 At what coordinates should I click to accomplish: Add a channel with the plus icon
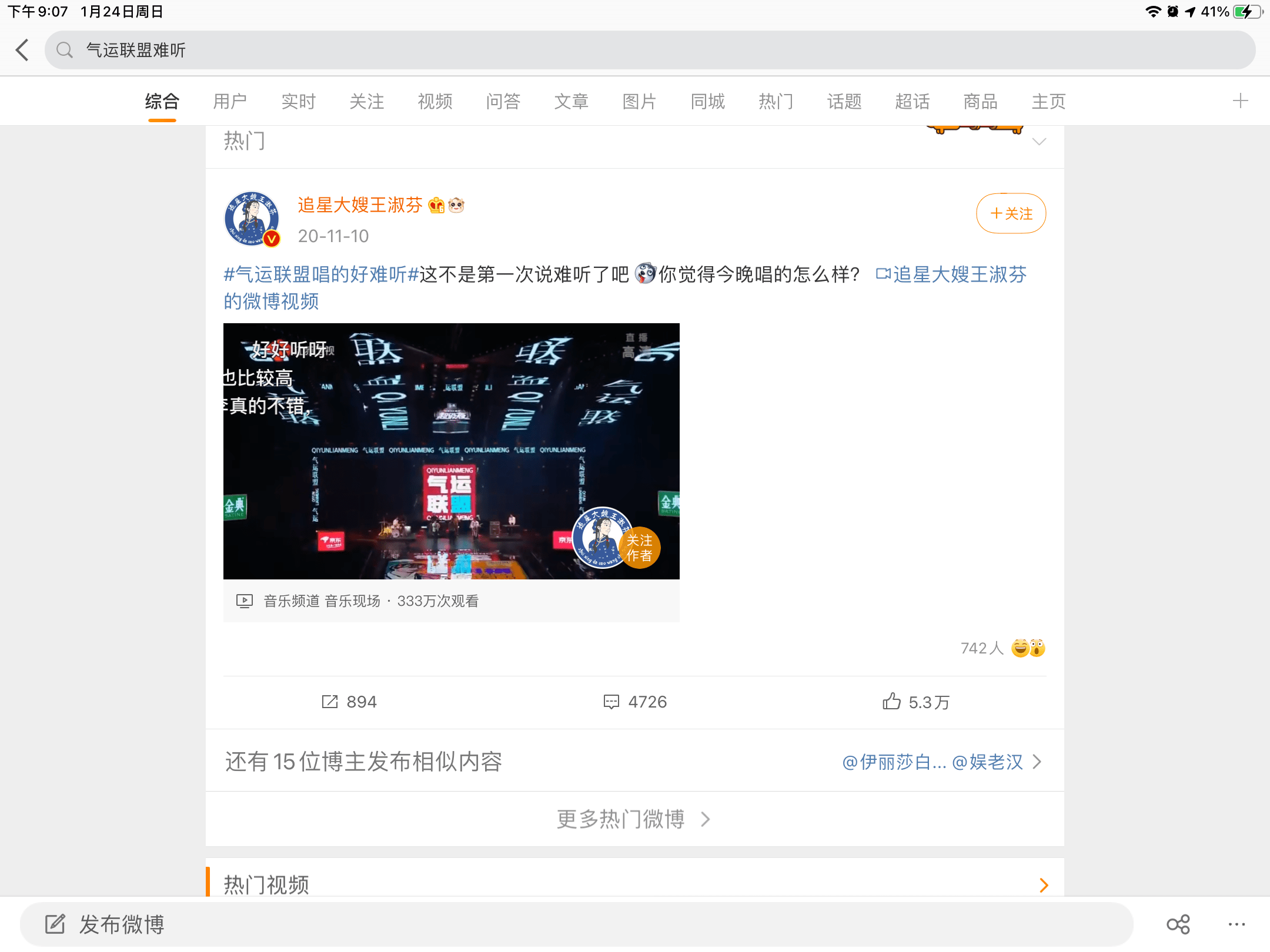[1240, 100]
